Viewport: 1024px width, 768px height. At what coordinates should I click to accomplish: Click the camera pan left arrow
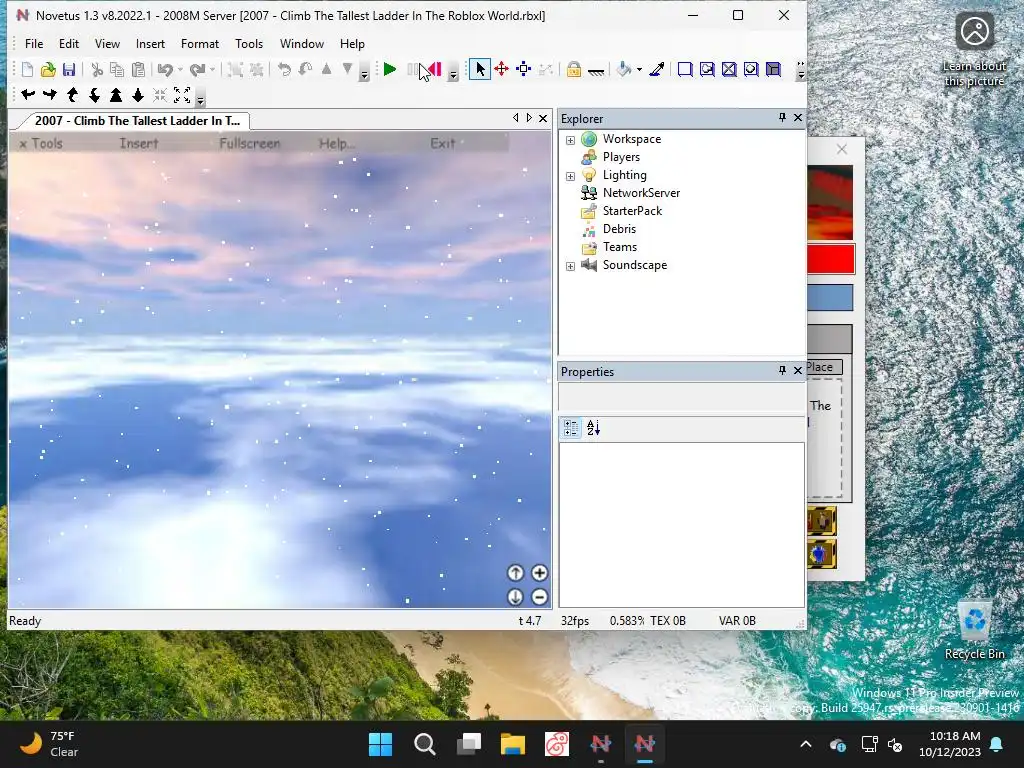[28, 95]
